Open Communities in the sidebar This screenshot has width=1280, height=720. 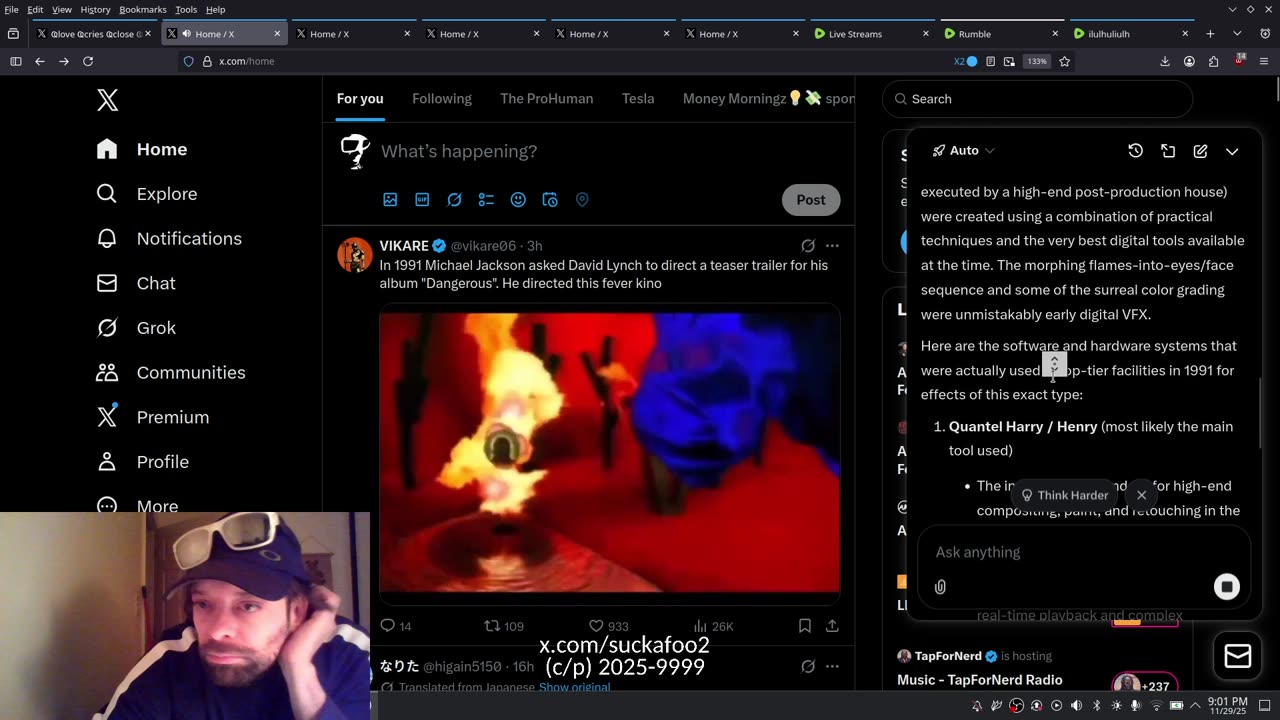[170, 372]
